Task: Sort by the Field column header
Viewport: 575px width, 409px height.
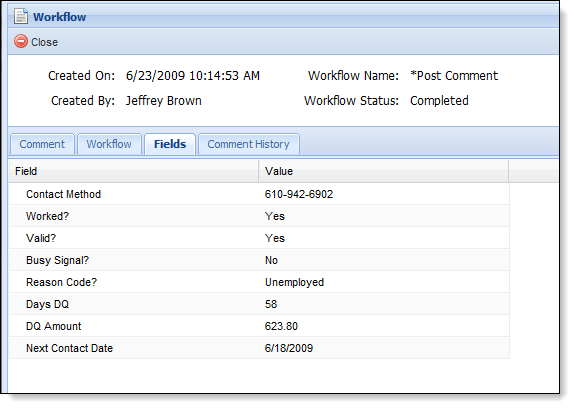Action: [133, 171]
